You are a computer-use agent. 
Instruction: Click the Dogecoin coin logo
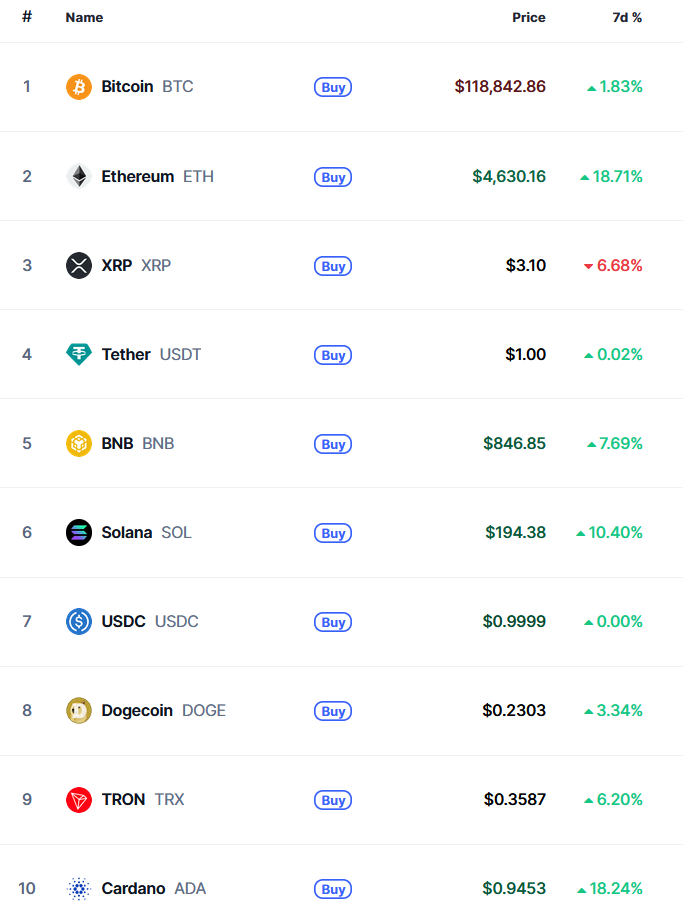pos(78,711)
